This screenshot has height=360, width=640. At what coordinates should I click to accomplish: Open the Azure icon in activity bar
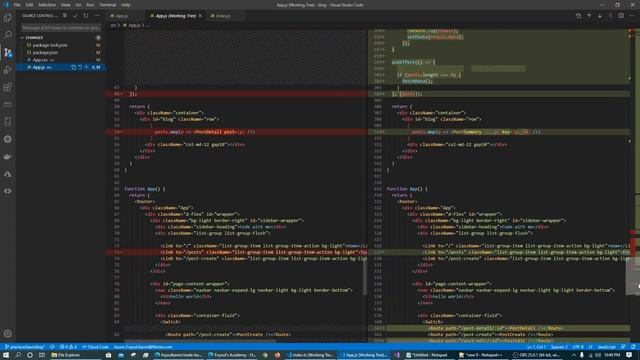(x=7, y=174)
